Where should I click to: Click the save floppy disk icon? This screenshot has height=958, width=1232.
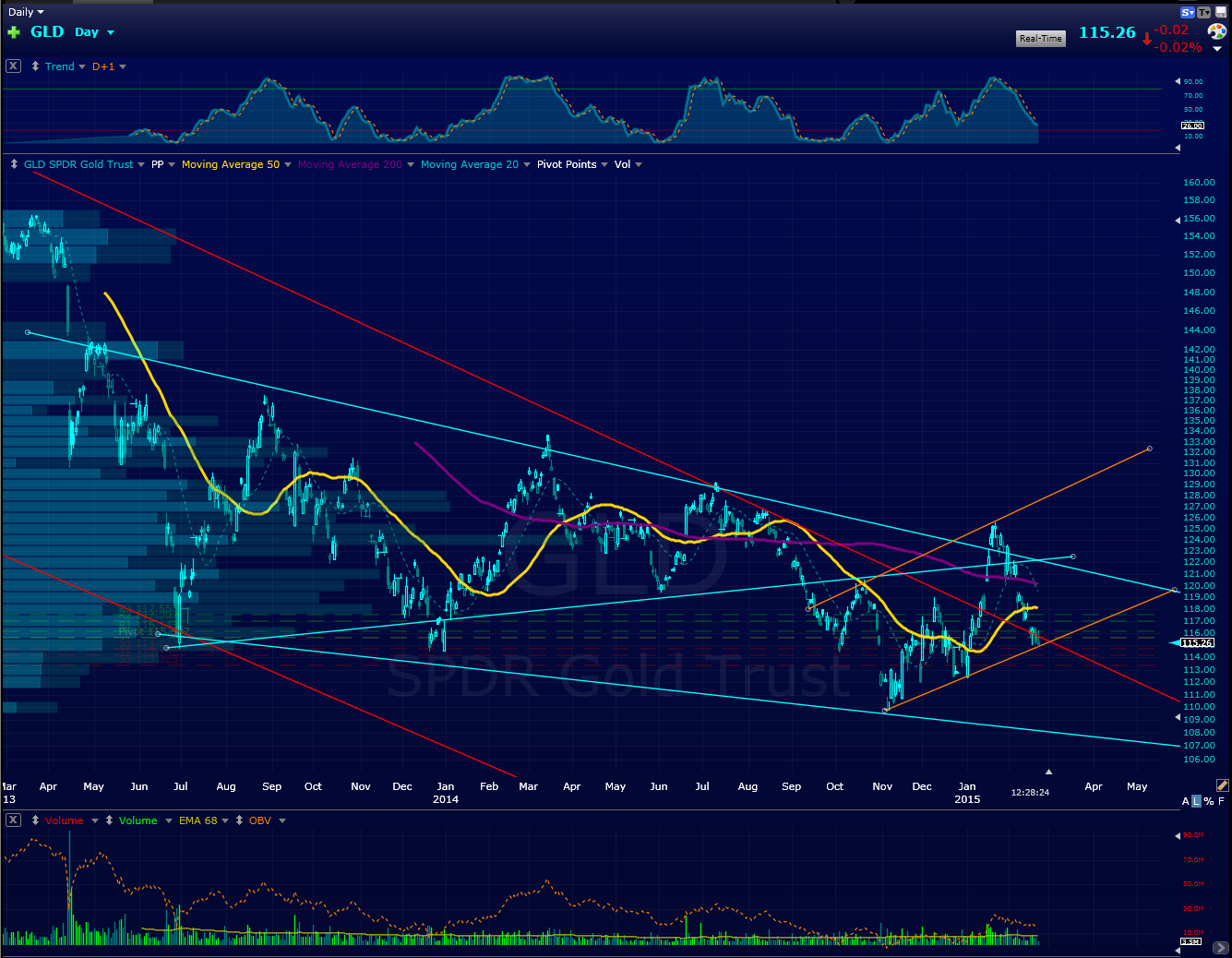coord(1221,12)
